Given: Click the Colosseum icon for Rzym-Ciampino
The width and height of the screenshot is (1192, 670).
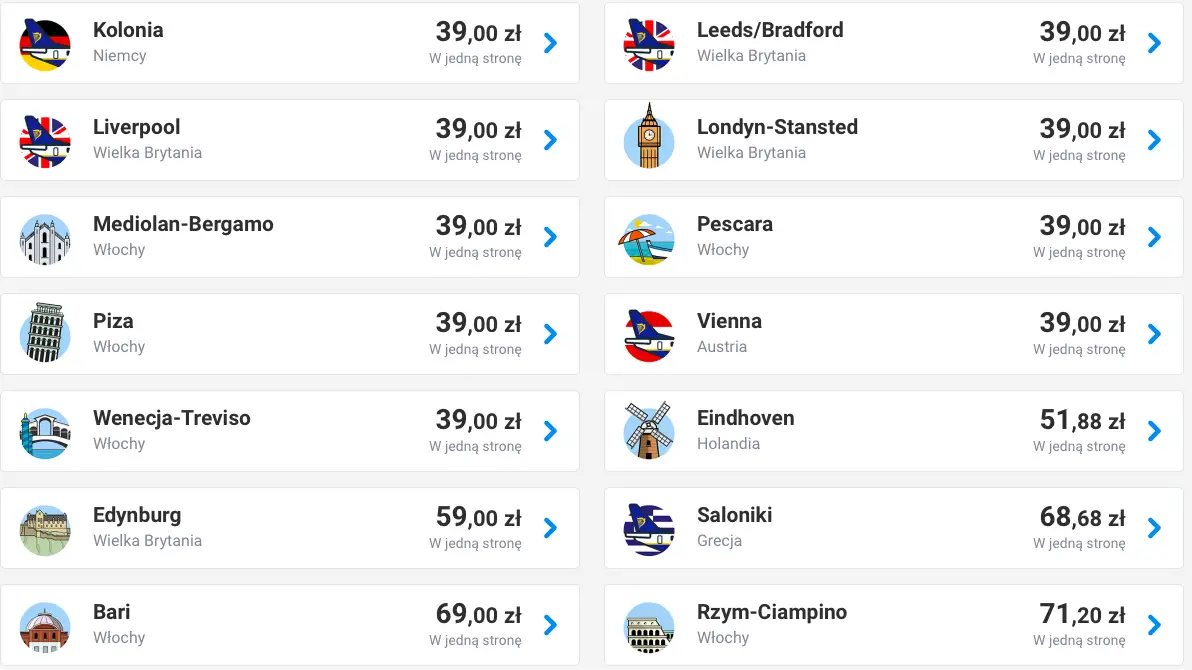Looking at the screenshot, I should point(649,625).
